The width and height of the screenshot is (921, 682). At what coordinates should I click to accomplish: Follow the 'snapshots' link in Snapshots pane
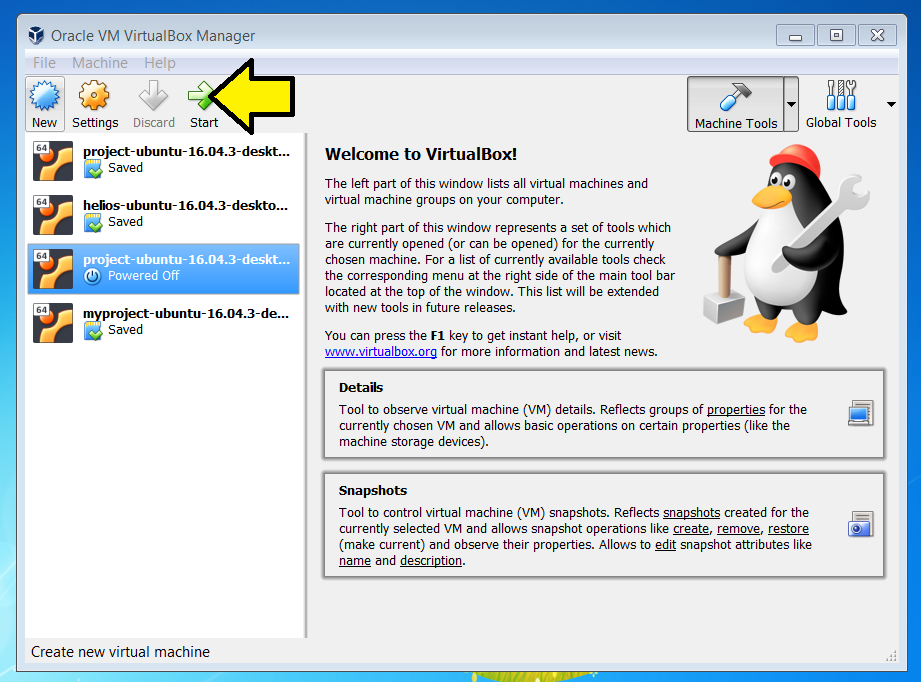pyautogui.click(x=691, y=512)
